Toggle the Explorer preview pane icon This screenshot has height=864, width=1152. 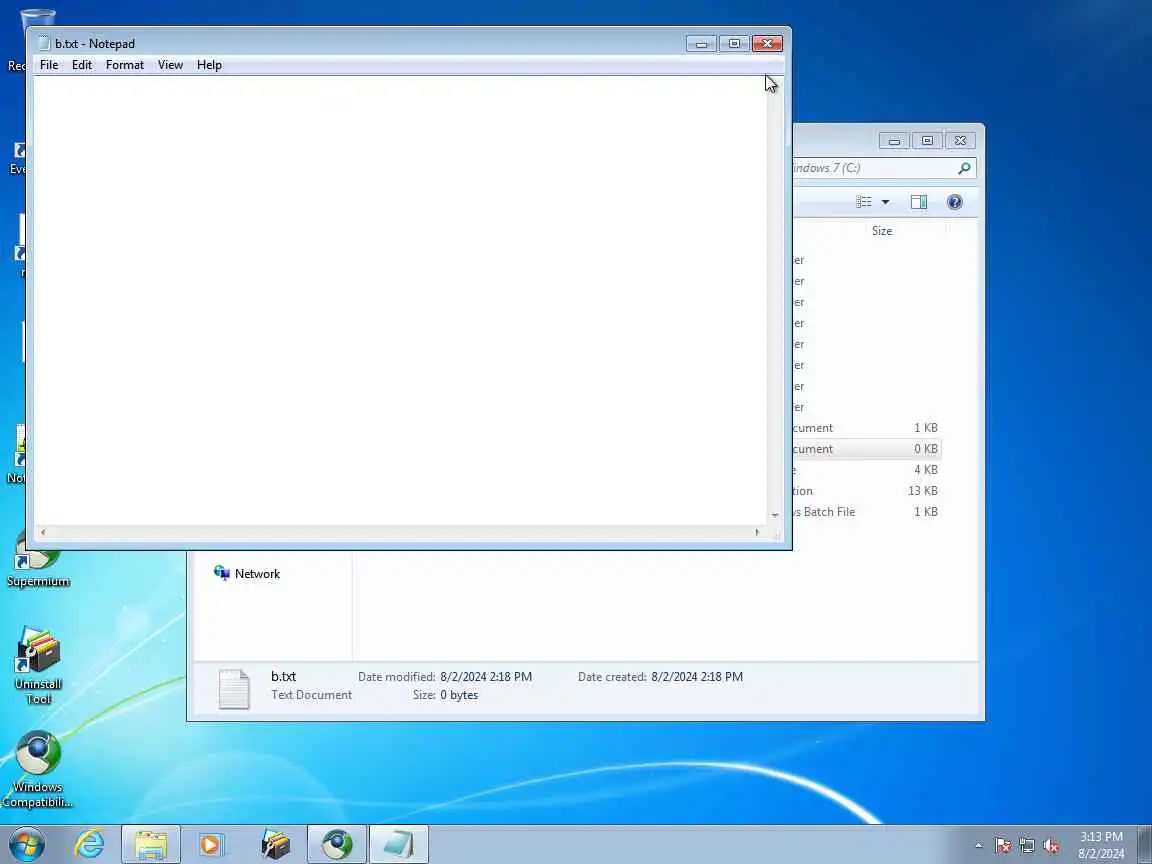[918, 202]
